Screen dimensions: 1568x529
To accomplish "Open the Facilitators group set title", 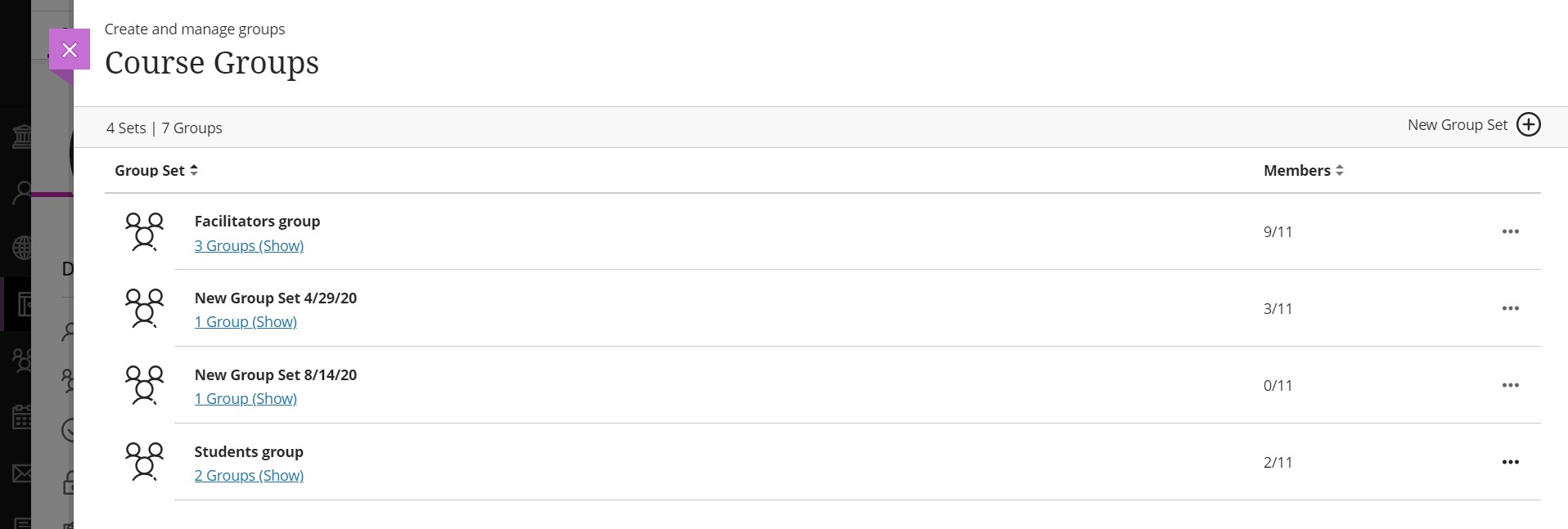I will pos(257,221).
